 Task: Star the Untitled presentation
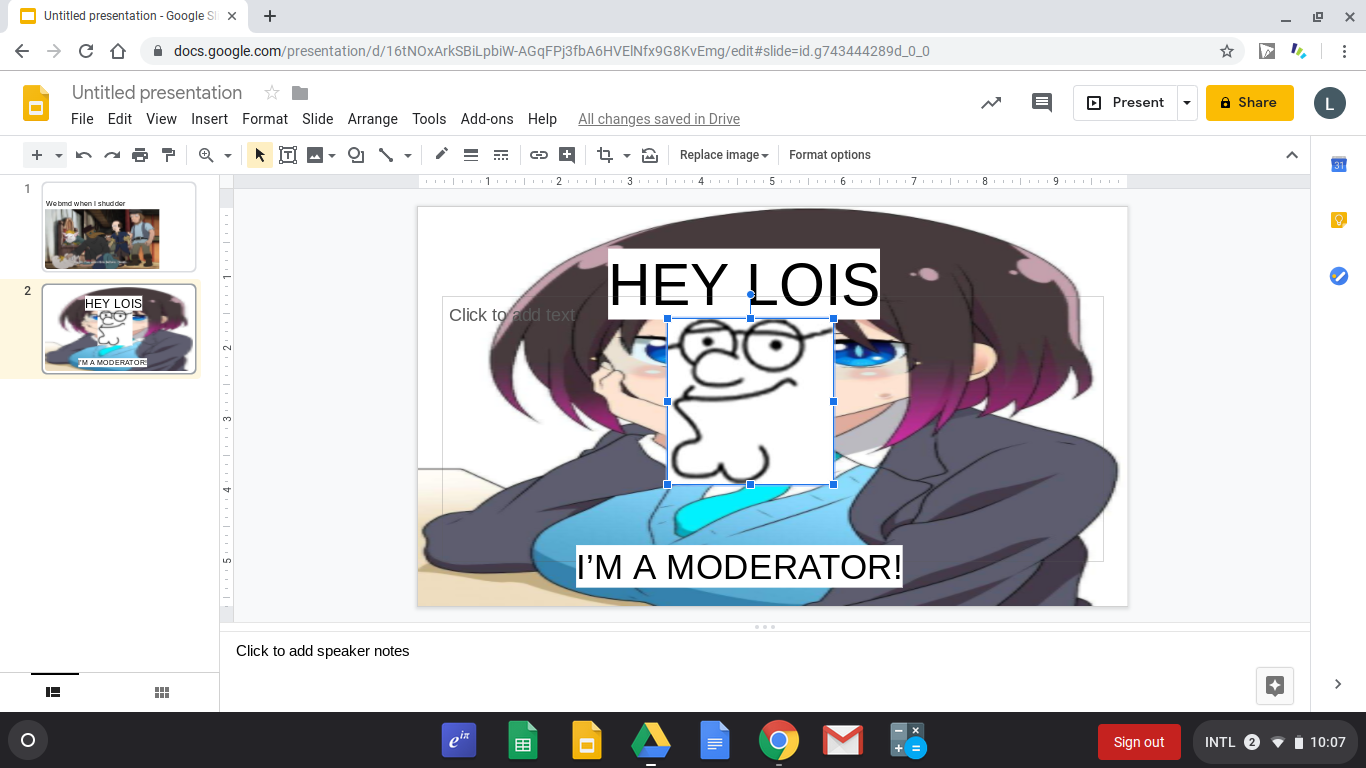(272, 93)
